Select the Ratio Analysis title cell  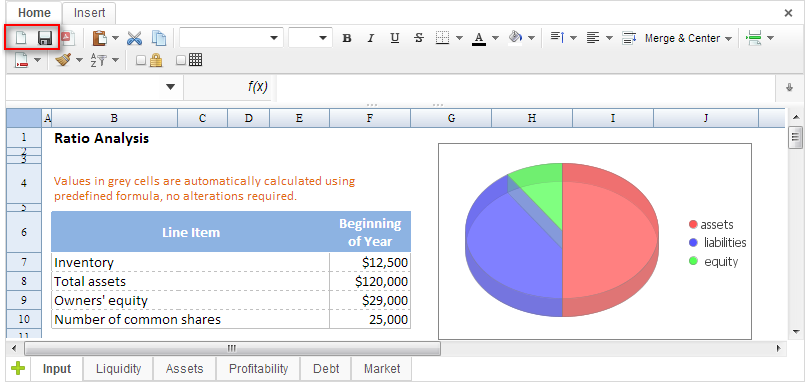pos(102,138)
